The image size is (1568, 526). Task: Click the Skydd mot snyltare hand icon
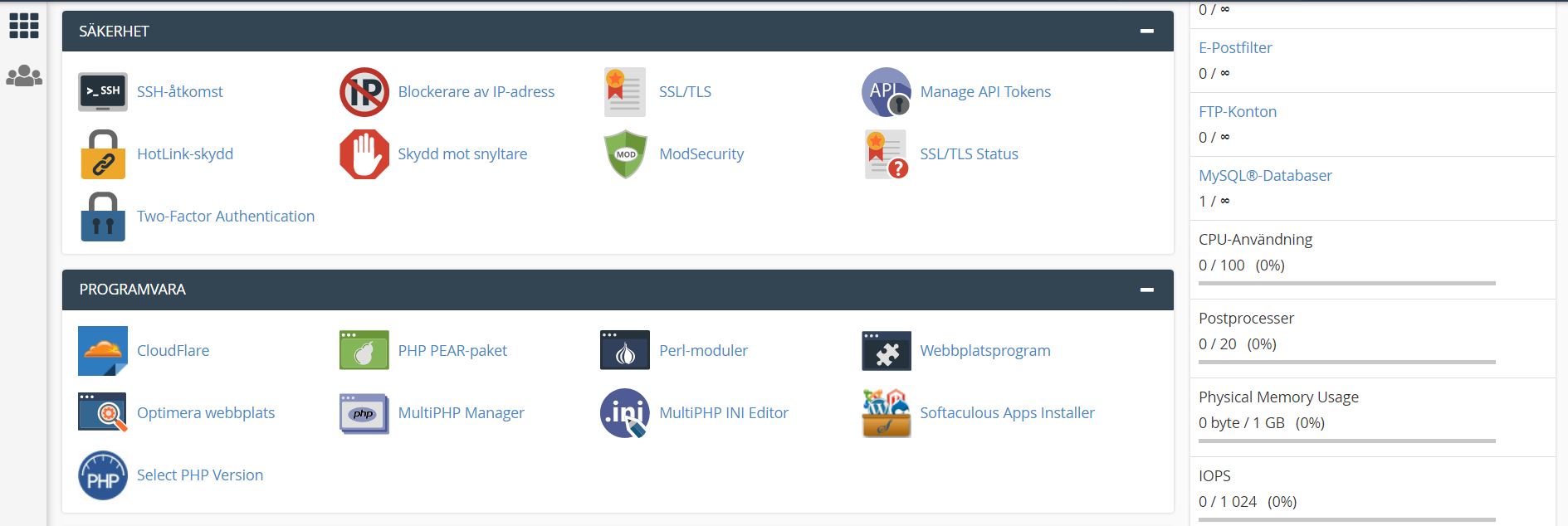click(364, 154)
